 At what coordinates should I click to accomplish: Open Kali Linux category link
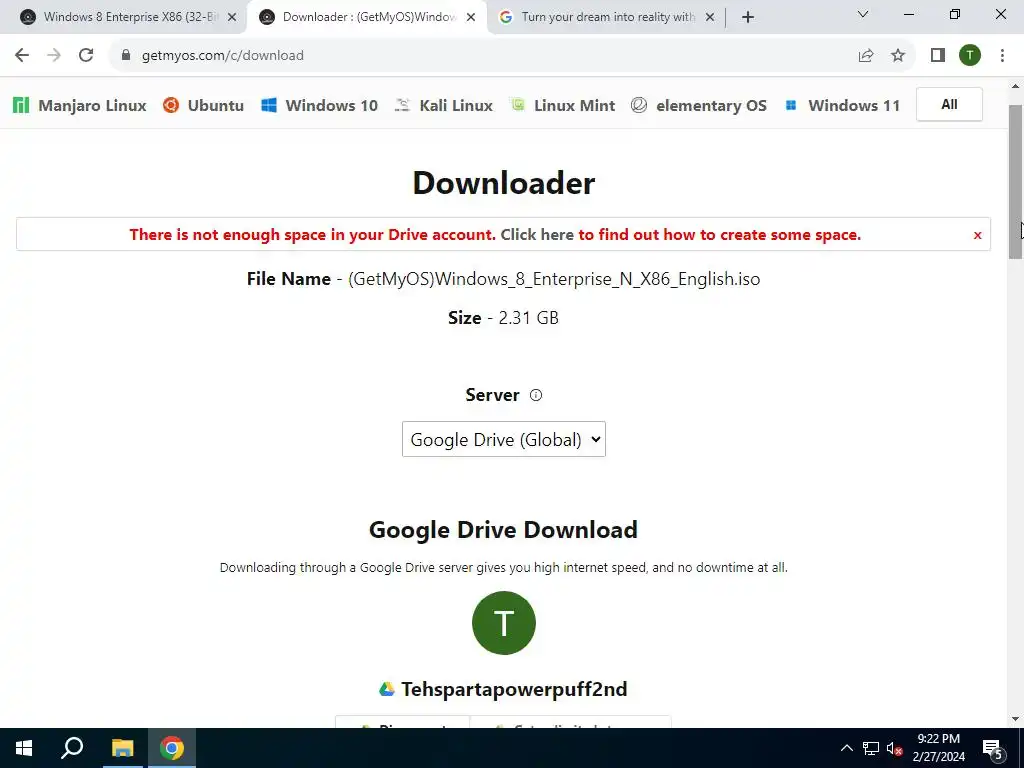coord(444,105)
